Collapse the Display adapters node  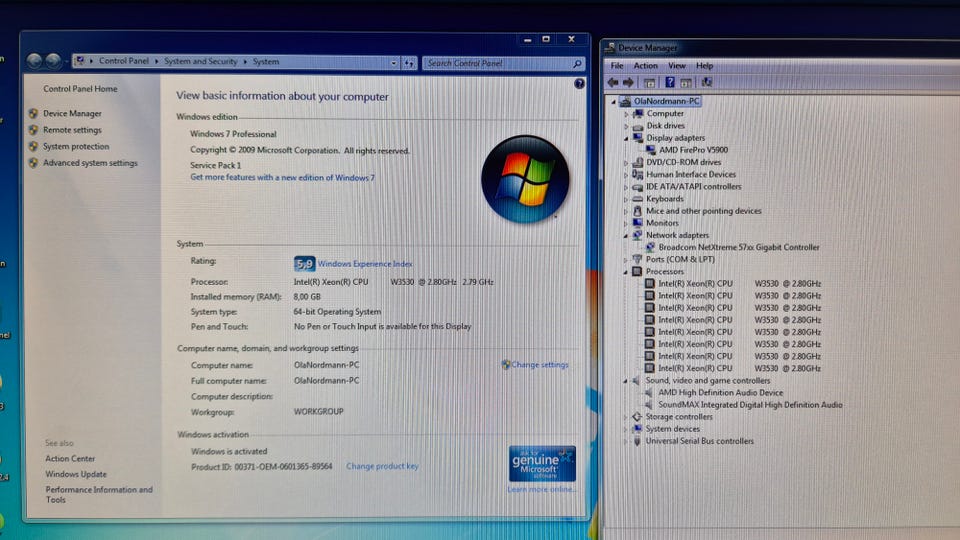626,138
